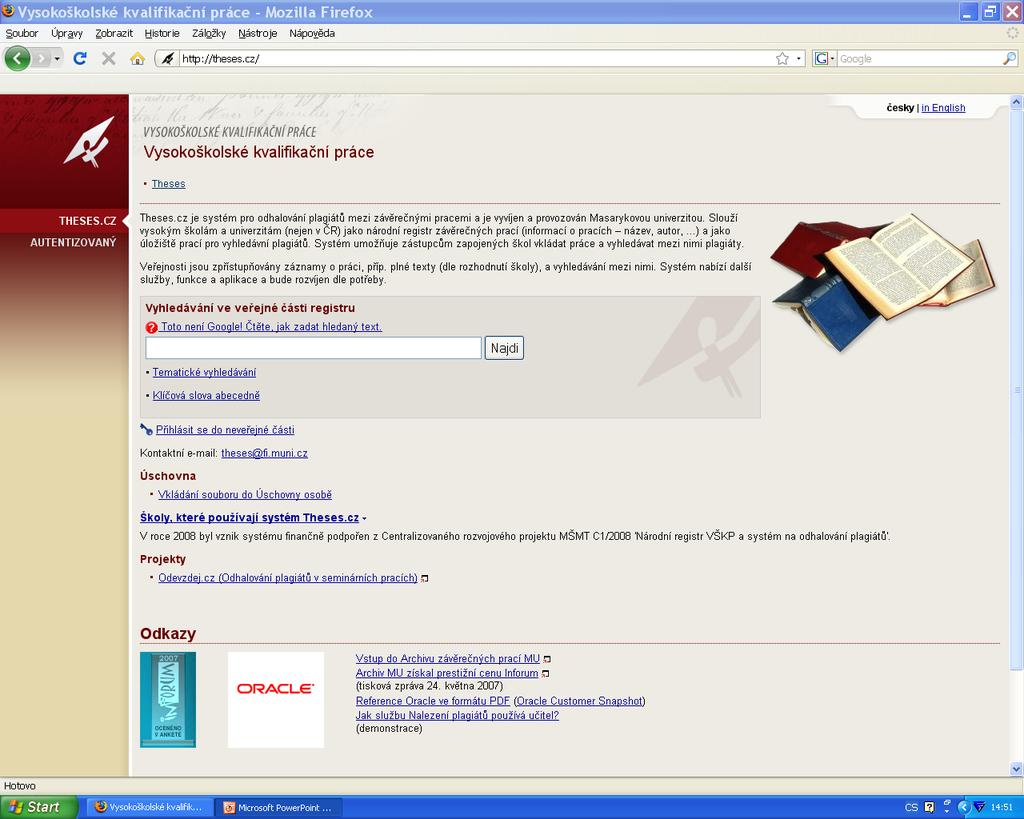Open 'Jak službu Nalezení plagiátů používá učitel?'
The image size is (1024, 819).
click(457, 716)
